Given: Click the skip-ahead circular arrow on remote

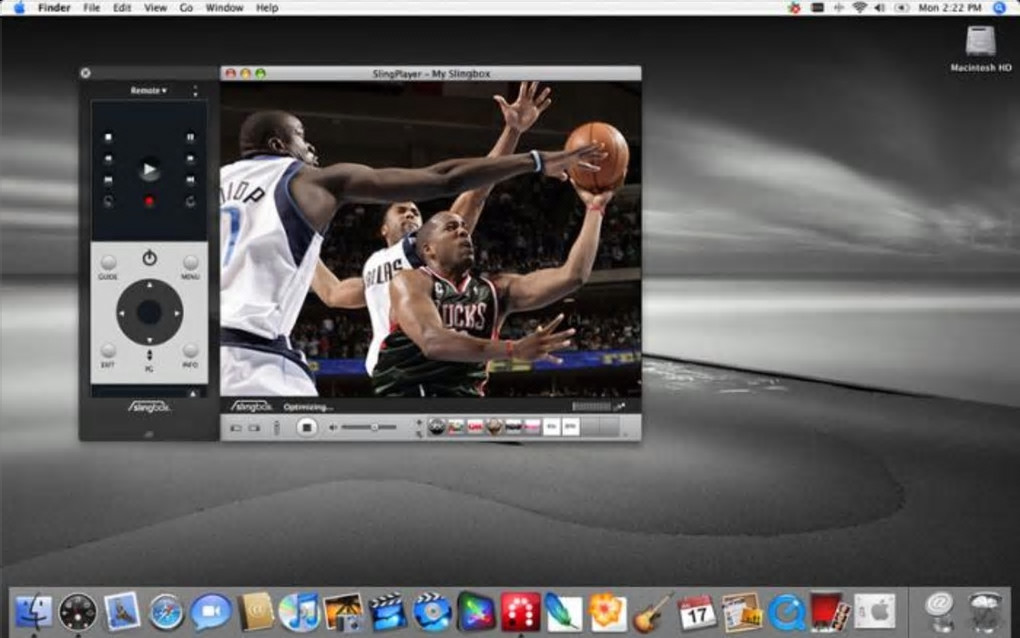Looking at the screenshot, I should 190,202.
